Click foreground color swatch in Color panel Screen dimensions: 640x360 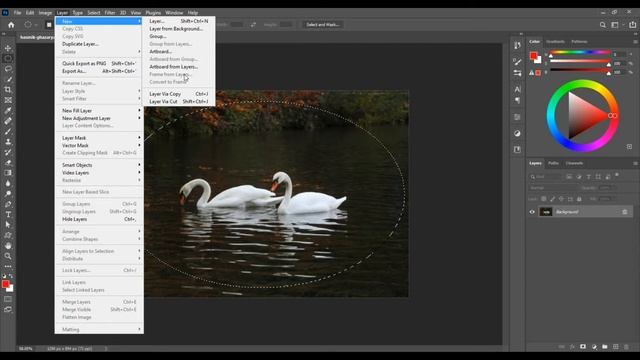point(533,56)
